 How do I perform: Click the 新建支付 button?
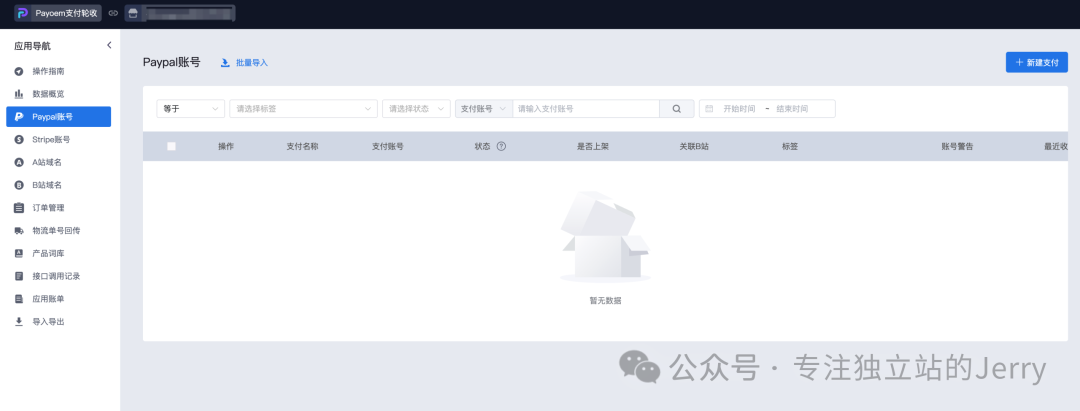(x=1037, y=62)
